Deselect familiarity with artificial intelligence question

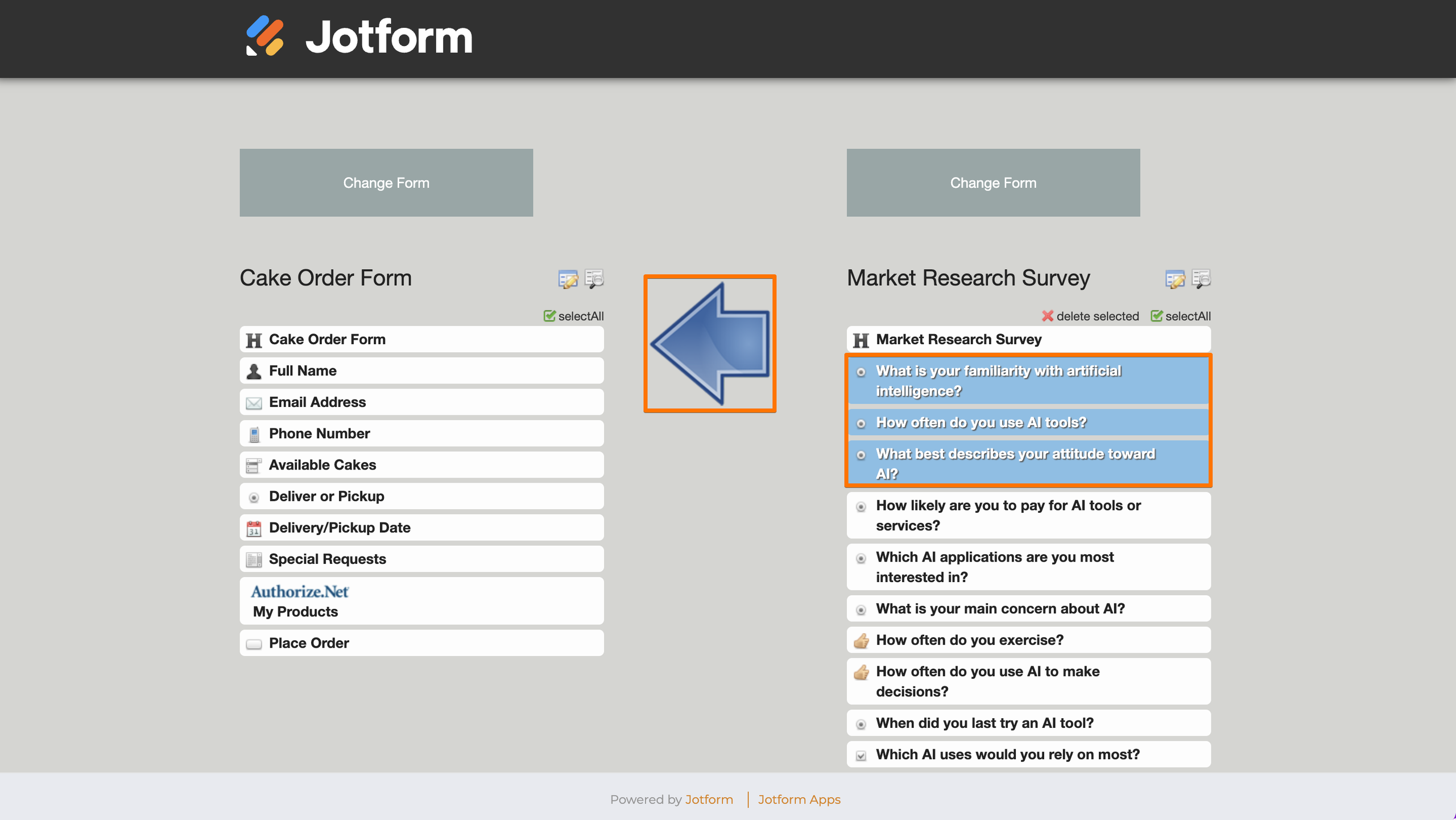pyautogui.click(x=1028, y=381)
